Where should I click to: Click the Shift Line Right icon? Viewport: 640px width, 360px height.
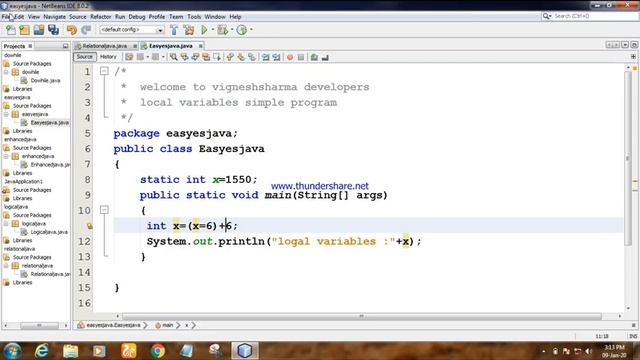[x=276, y=57]
